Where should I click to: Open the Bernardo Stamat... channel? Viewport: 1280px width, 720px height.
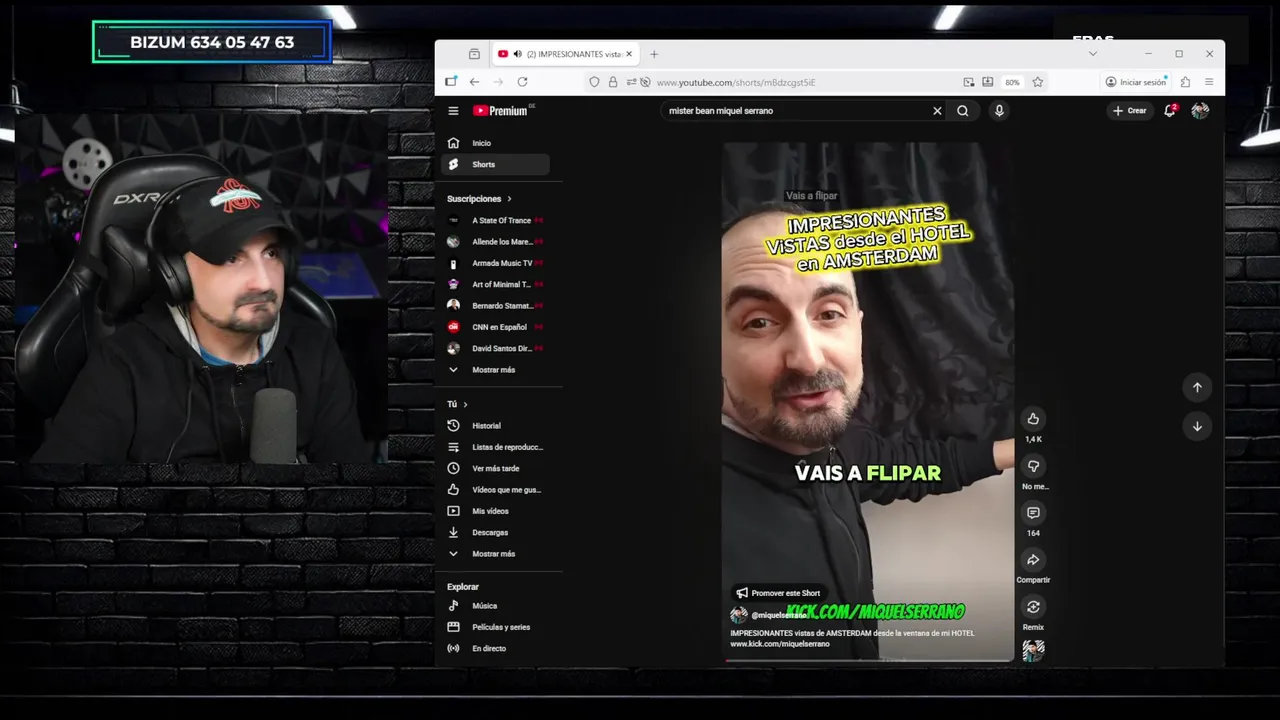[495, 306]
